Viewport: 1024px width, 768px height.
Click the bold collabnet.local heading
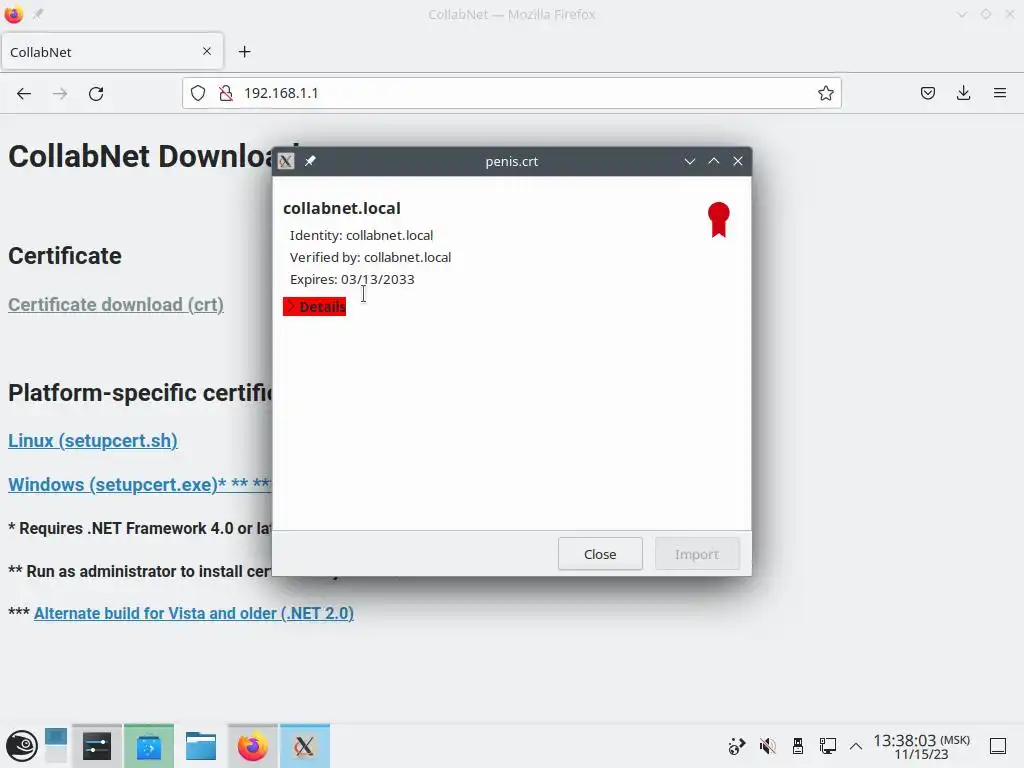tap(342, 208)
